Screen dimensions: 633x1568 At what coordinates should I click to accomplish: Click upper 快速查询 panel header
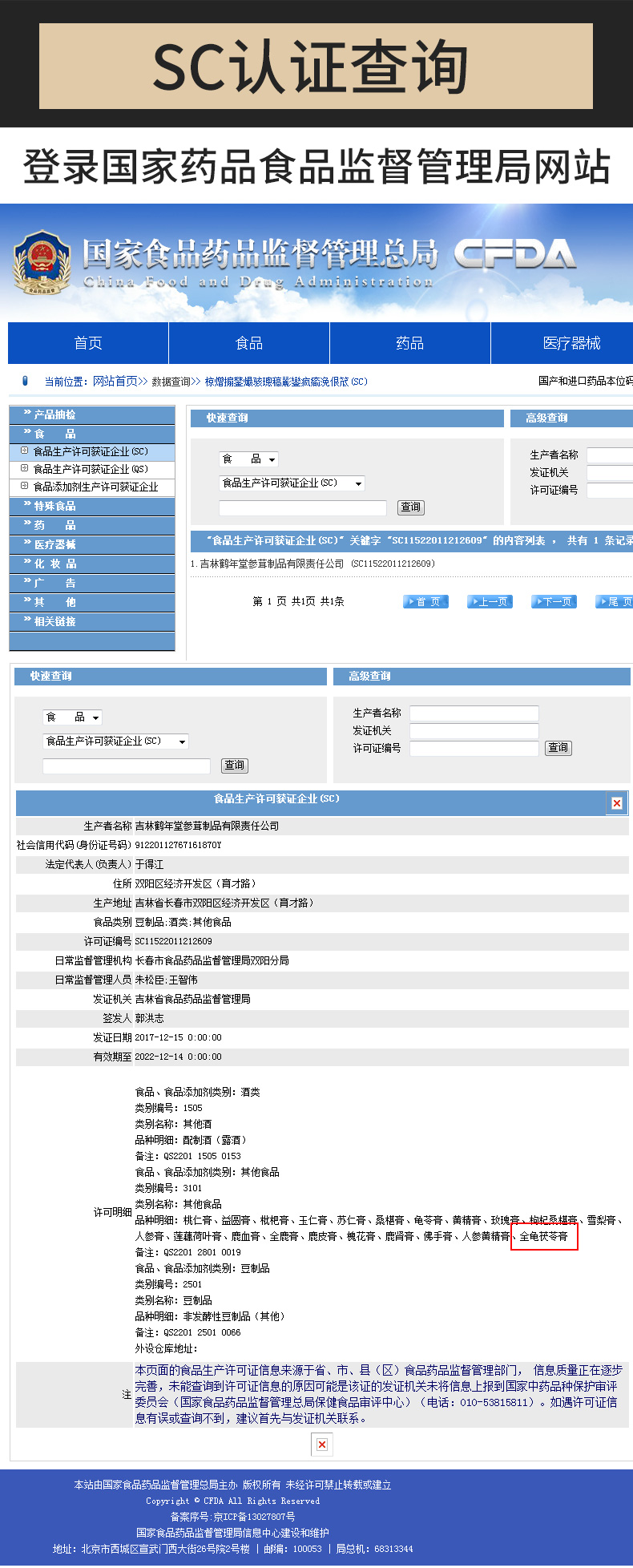(346, 418)
